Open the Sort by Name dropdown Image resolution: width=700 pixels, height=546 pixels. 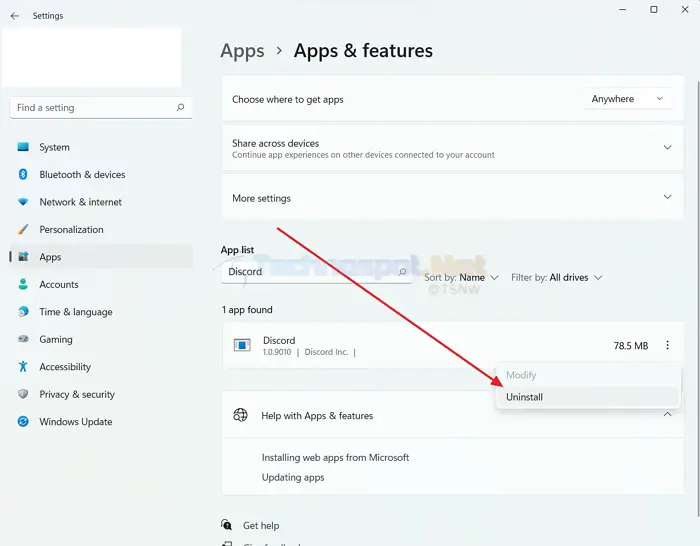click(x=461, y=277)
